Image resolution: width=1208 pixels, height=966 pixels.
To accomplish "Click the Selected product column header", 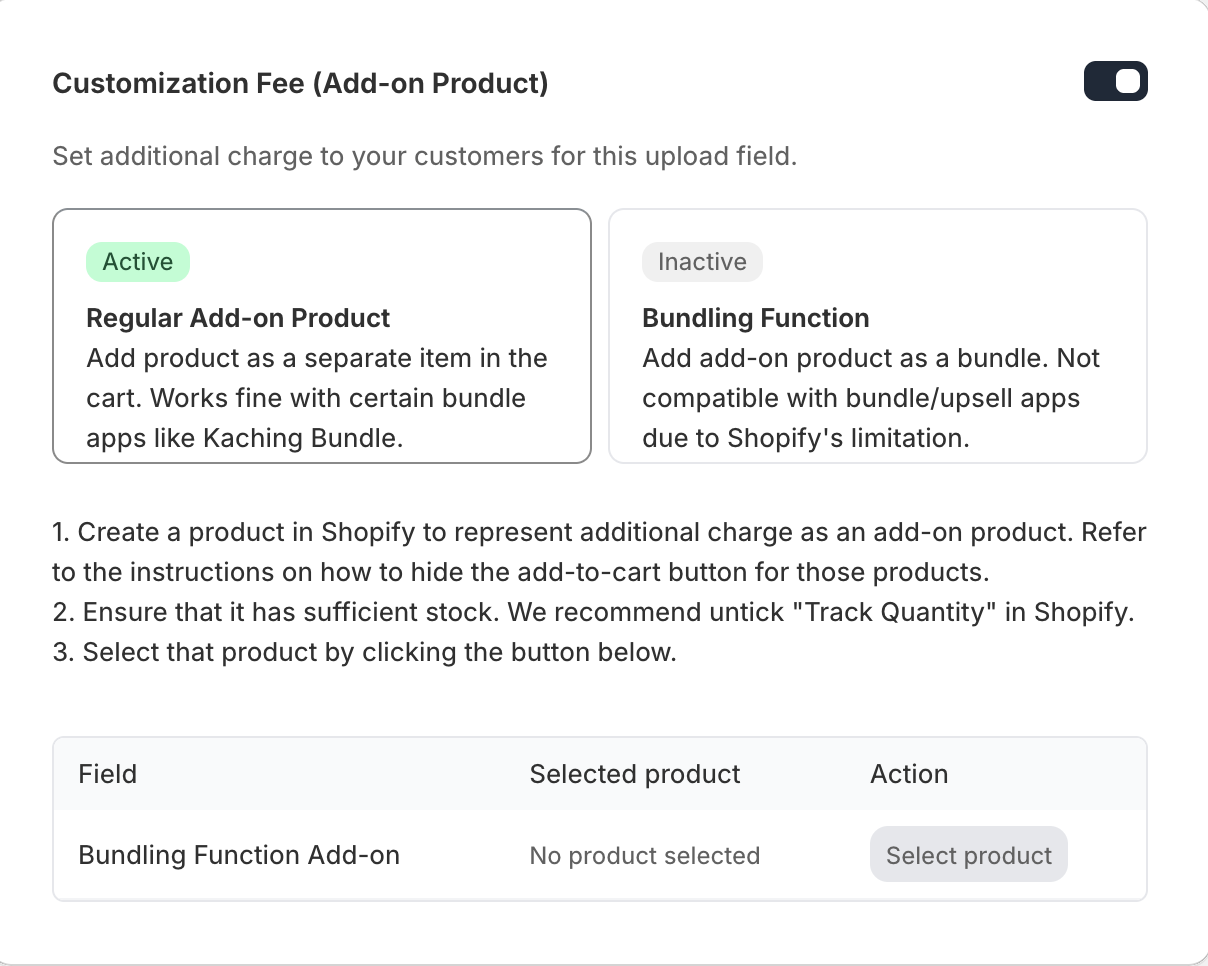I will click(635, 774).
